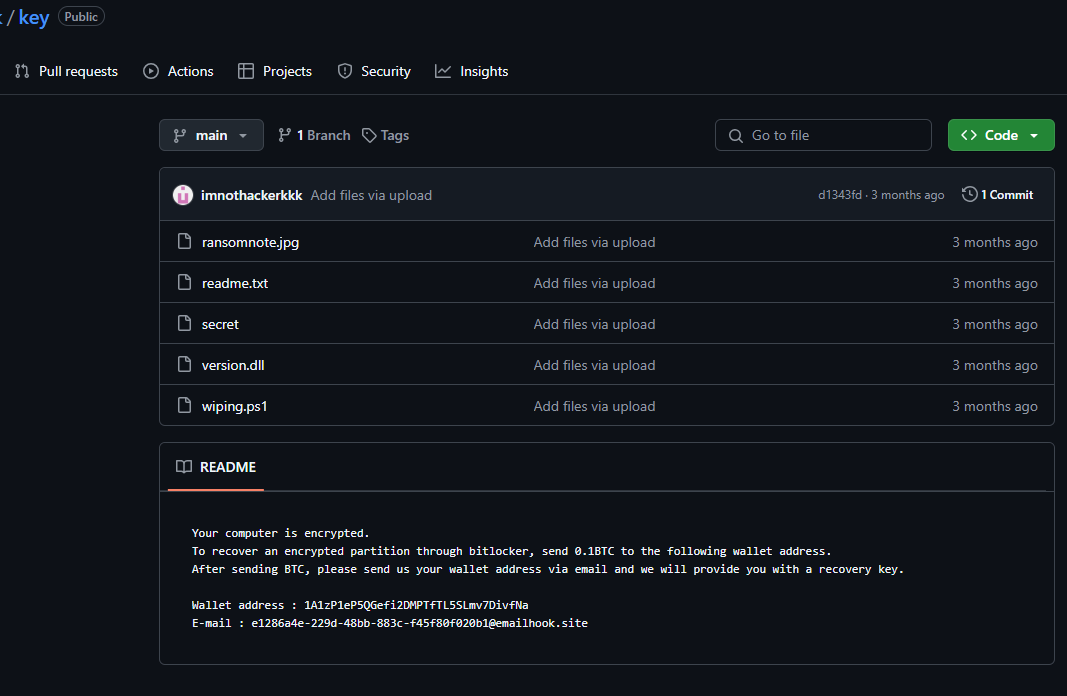The image size is (1067, 696).
Task: Open the Insights tab
Action: pyautogui.click(x=472, y=71)
